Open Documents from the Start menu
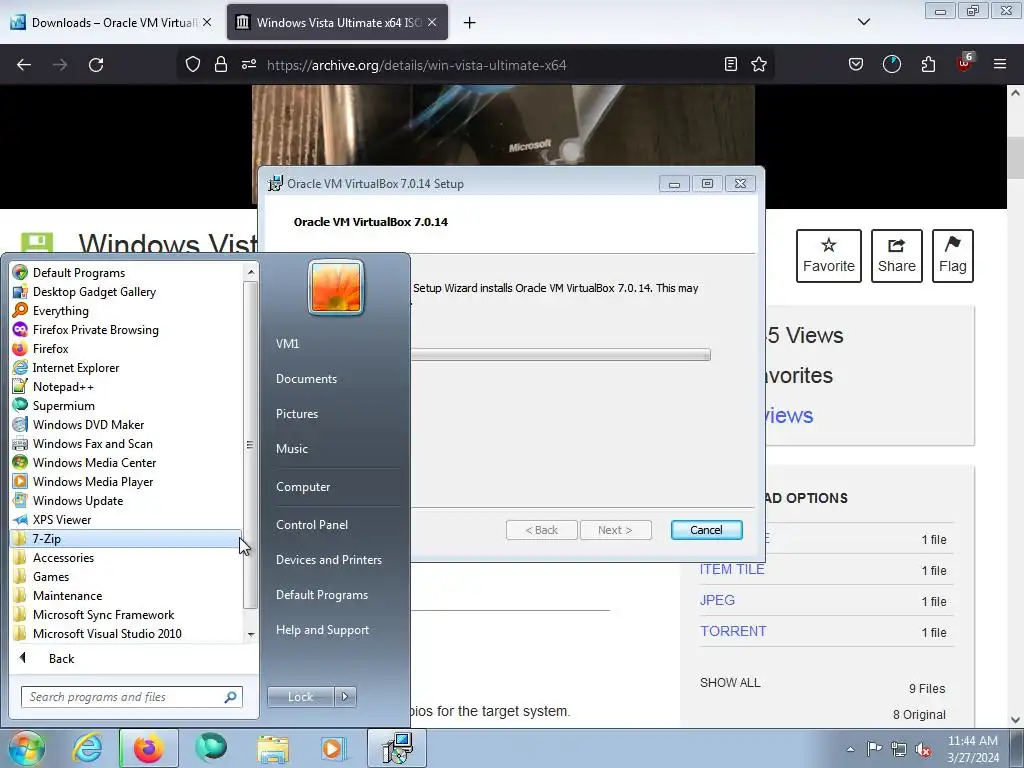This screenshot has height=768, width=1024. pyautogui.click(x=306, y=379)
